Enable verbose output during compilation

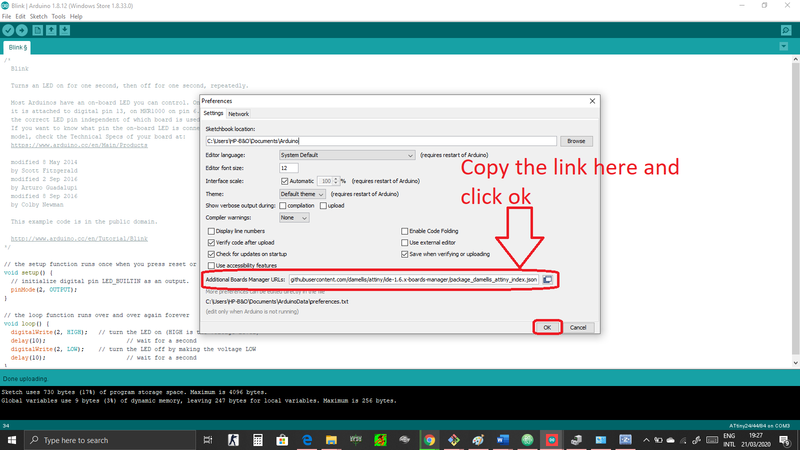(x=283, y=206)
